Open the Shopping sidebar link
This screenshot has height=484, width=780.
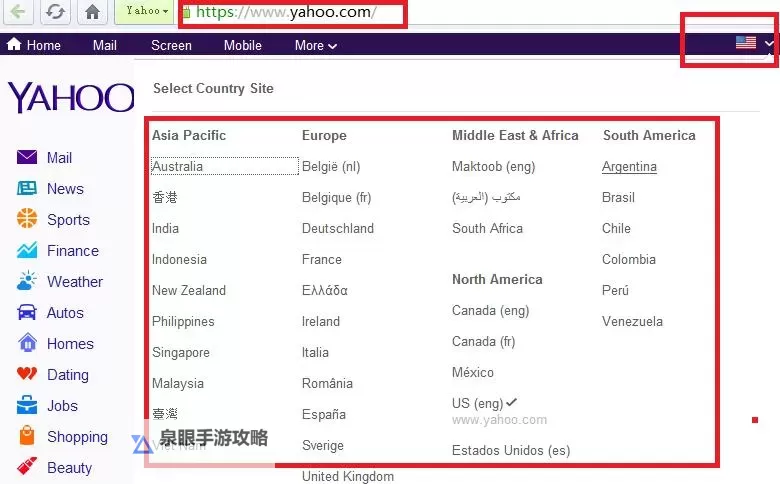pyautogui.click(x=77, y=437)
